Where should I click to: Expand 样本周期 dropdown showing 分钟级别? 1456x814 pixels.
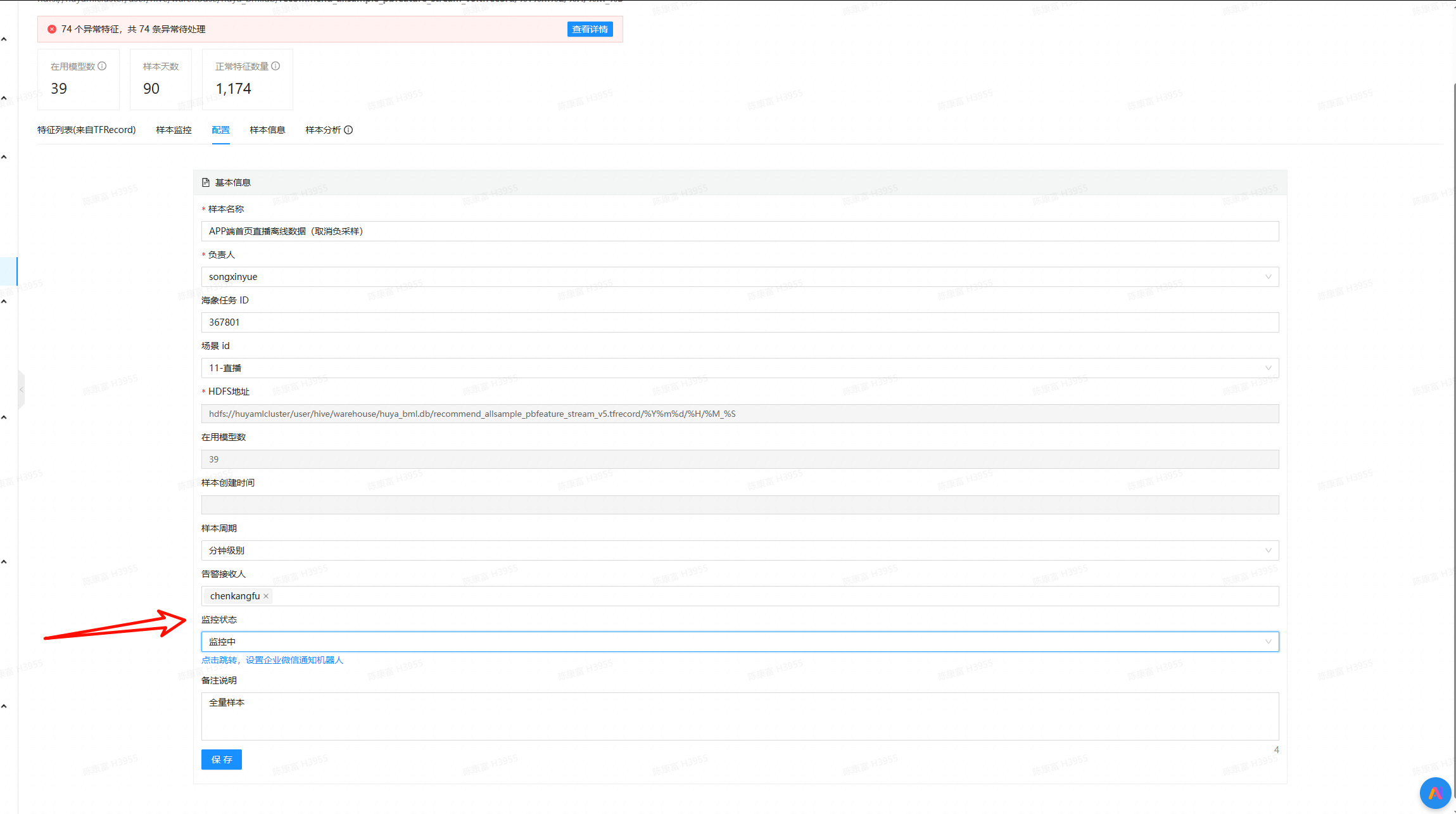739,550
